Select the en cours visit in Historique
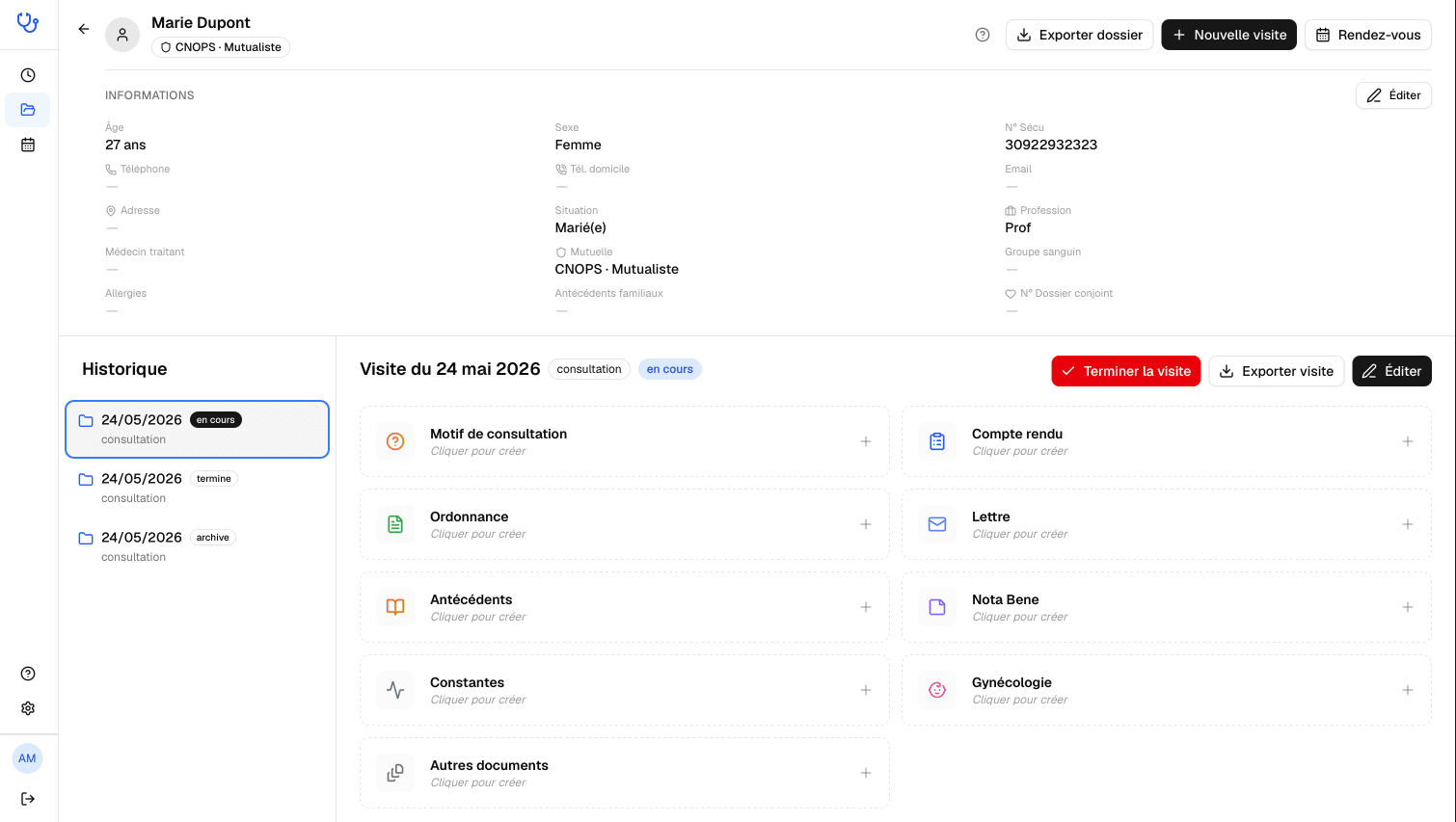 (197, 429)
